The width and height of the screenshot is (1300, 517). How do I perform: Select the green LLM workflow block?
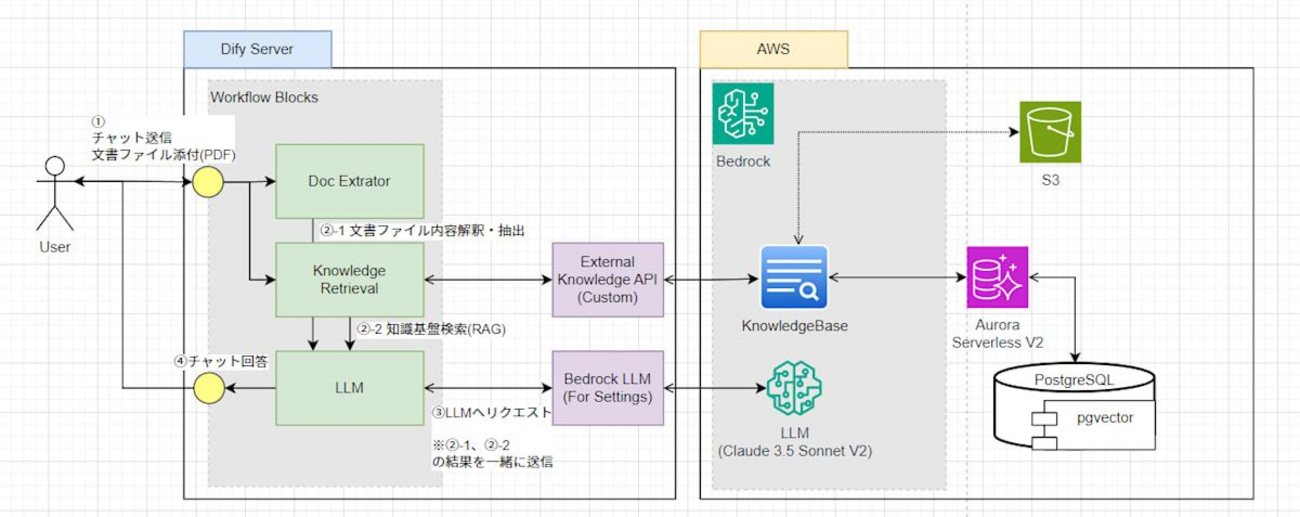coord(350,387)
